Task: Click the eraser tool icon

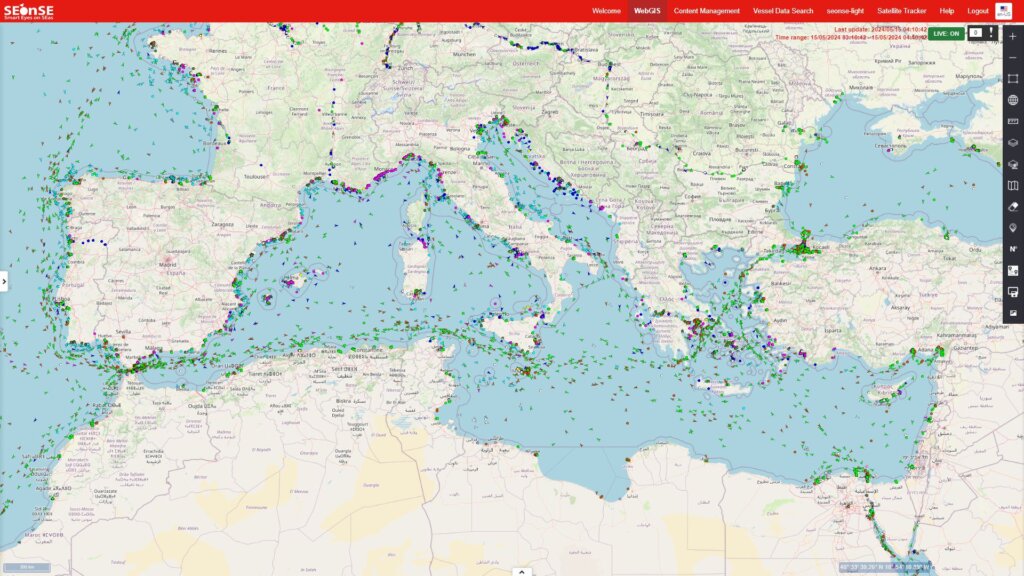Action: [x=1013, y=207]
